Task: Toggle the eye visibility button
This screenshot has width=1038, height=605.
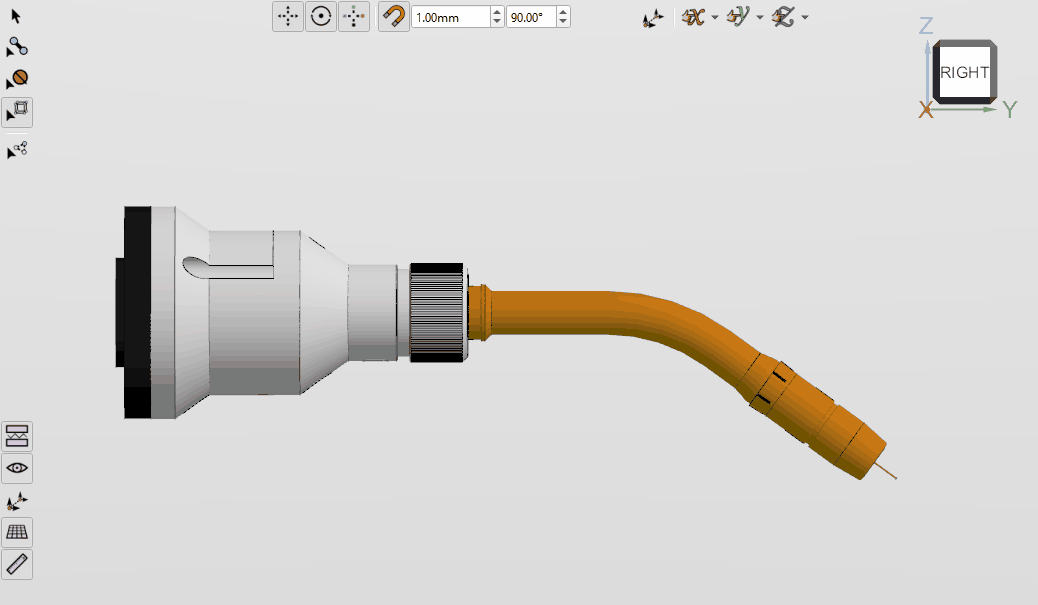Action: (x=17, y=468)
